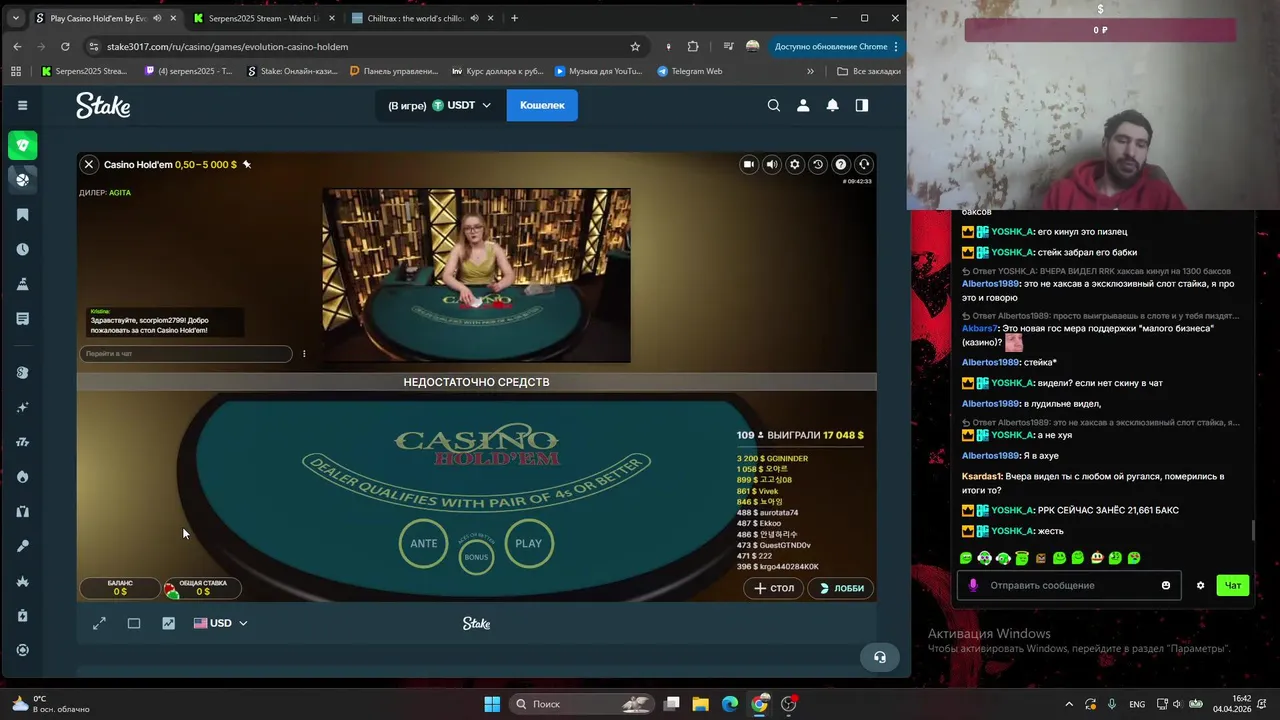This screenshot has height=720, width=1280.
Task: Click the Stake logo
Action: [103, 105]
